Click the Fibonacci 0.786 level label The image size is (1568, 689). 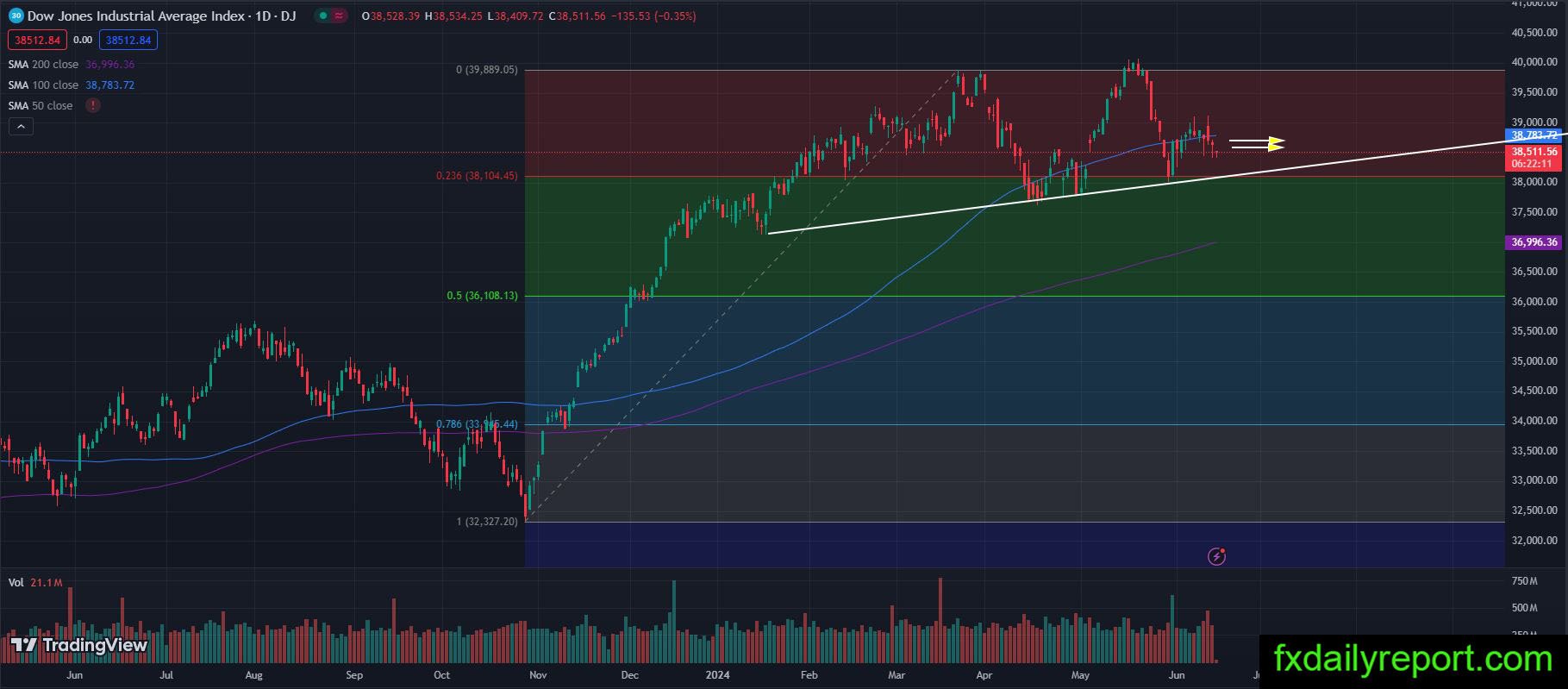[477, 424]
